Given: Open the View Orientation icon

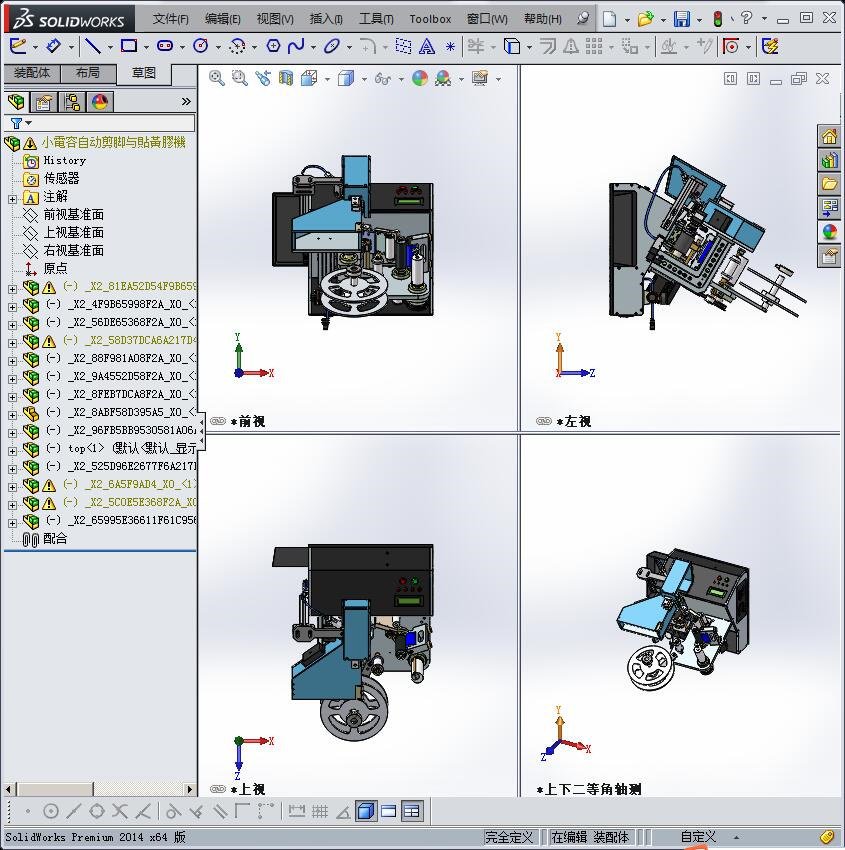Looking at the screenshot, I should point(309,79).
